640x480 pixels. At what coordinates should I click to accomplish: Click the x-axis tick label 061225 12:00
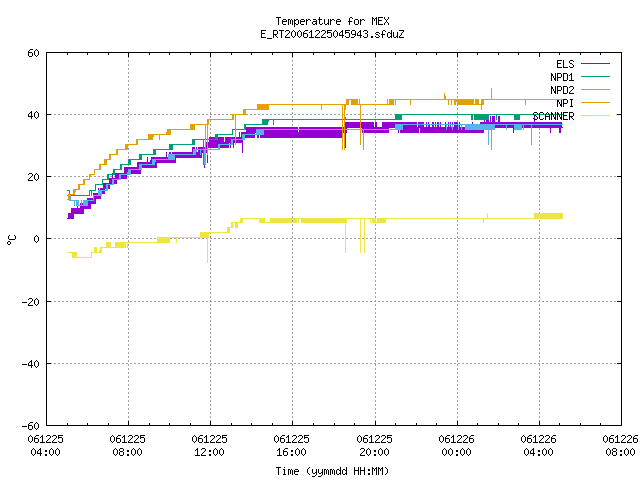[209, 446]
